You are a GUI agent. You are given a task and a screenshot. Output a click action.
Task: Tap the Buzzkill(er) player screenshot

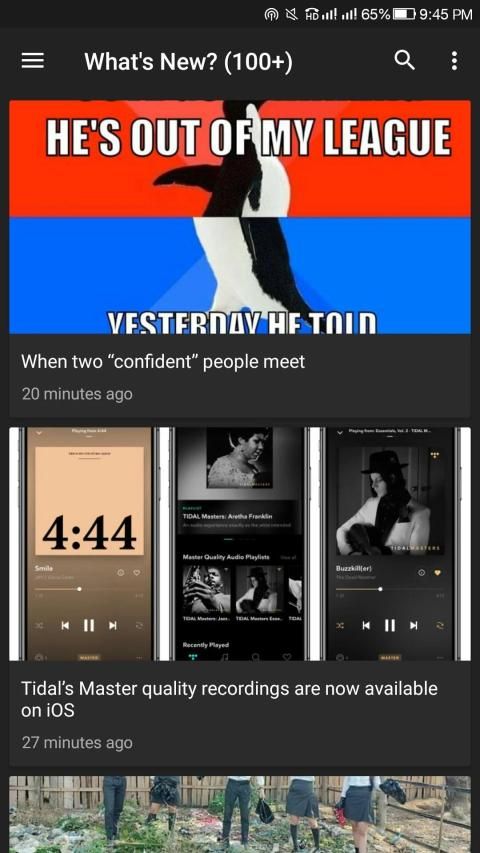[x=390, y=544]
